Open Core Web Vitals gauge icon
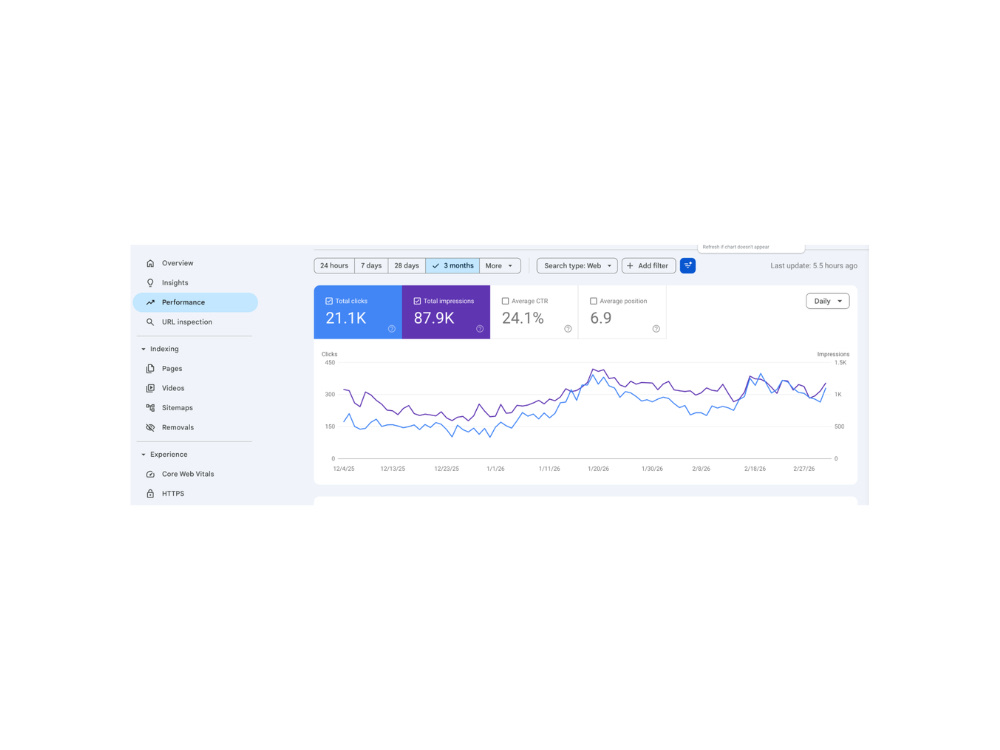The height and width of the screenshot is (750, 1000). (151, 474)
